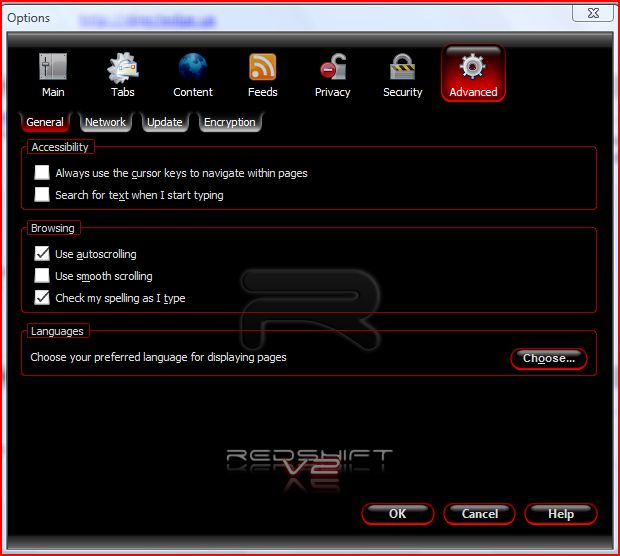Switch to the General sub-tab
Screen dimensions: 620x556
pos(45,122)
